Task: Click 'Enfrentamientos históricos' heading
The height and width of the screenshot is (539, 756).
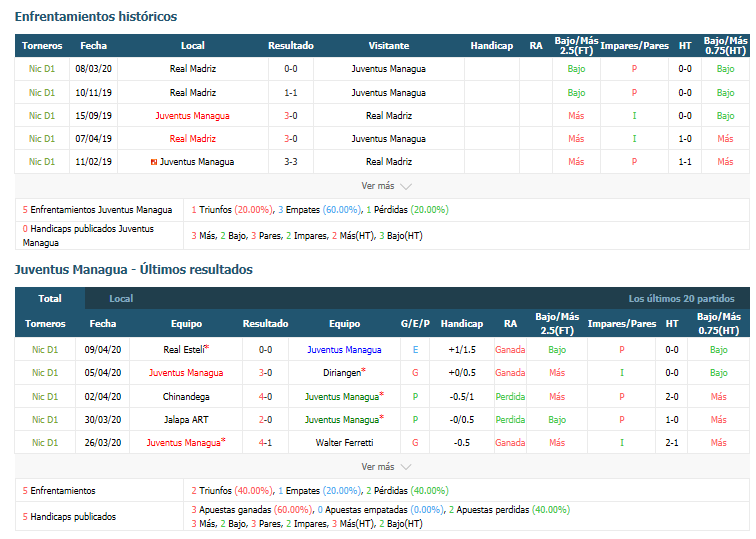Action: 96,16
